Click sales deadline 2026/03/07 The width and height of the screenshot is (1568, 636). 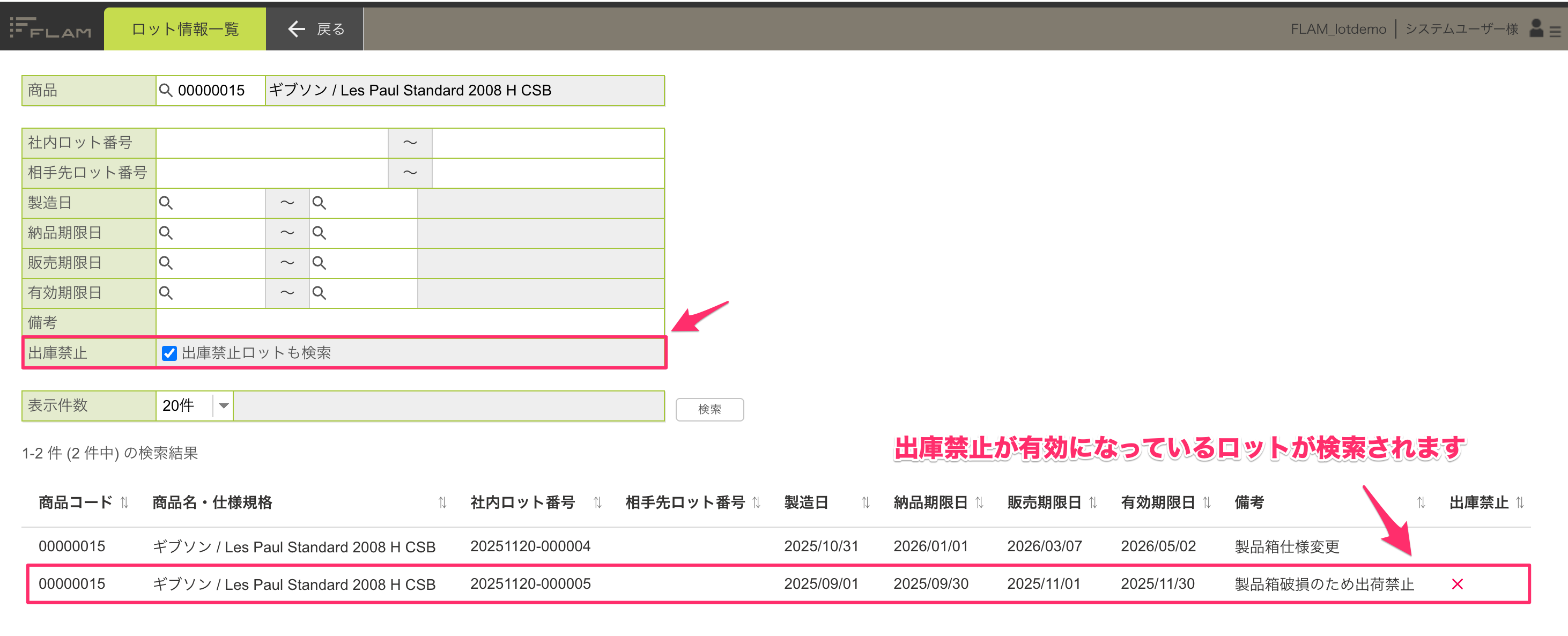click(x=1045, y=546)
